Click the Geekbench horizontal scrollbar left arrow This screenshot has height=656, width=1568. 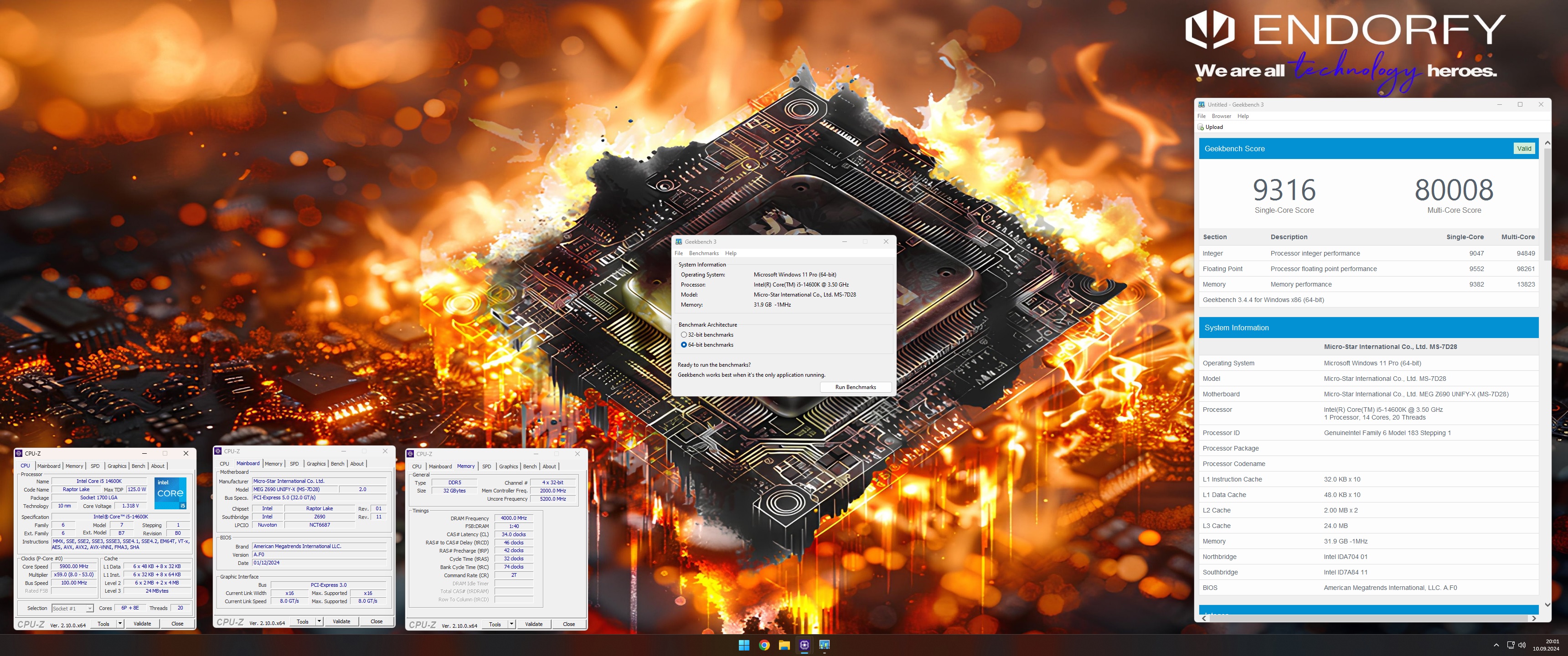(x=1203, y=618)
